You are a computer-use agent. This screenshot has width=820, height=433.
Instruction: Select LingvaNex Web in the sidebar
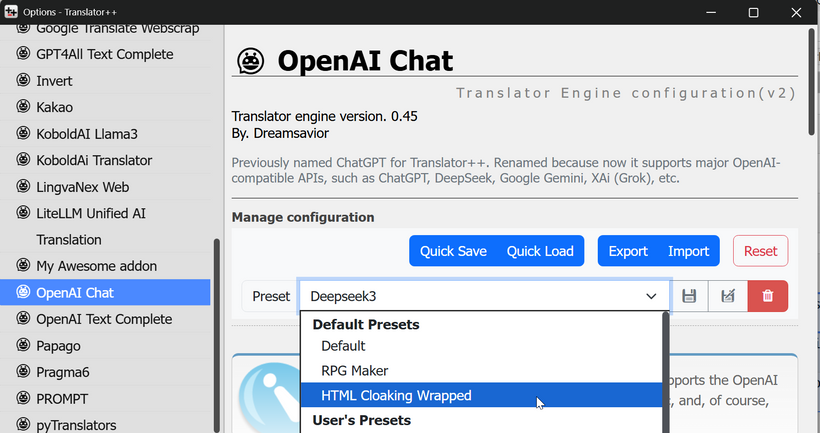(82, 186)
